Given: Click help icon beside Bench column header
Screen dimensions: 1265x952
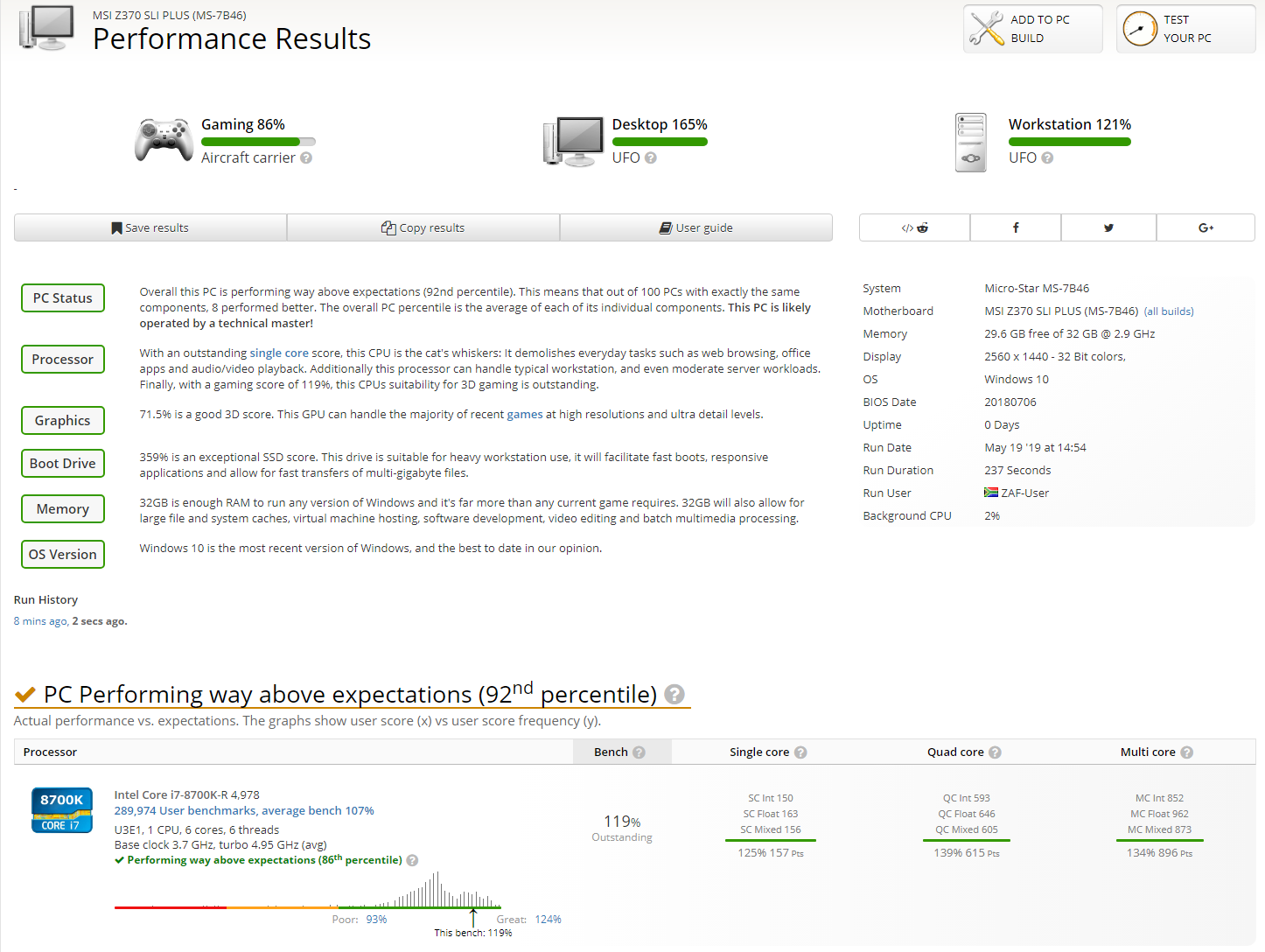Looking at the screenshot, I should pyautogui.click(x=639, y=752).
